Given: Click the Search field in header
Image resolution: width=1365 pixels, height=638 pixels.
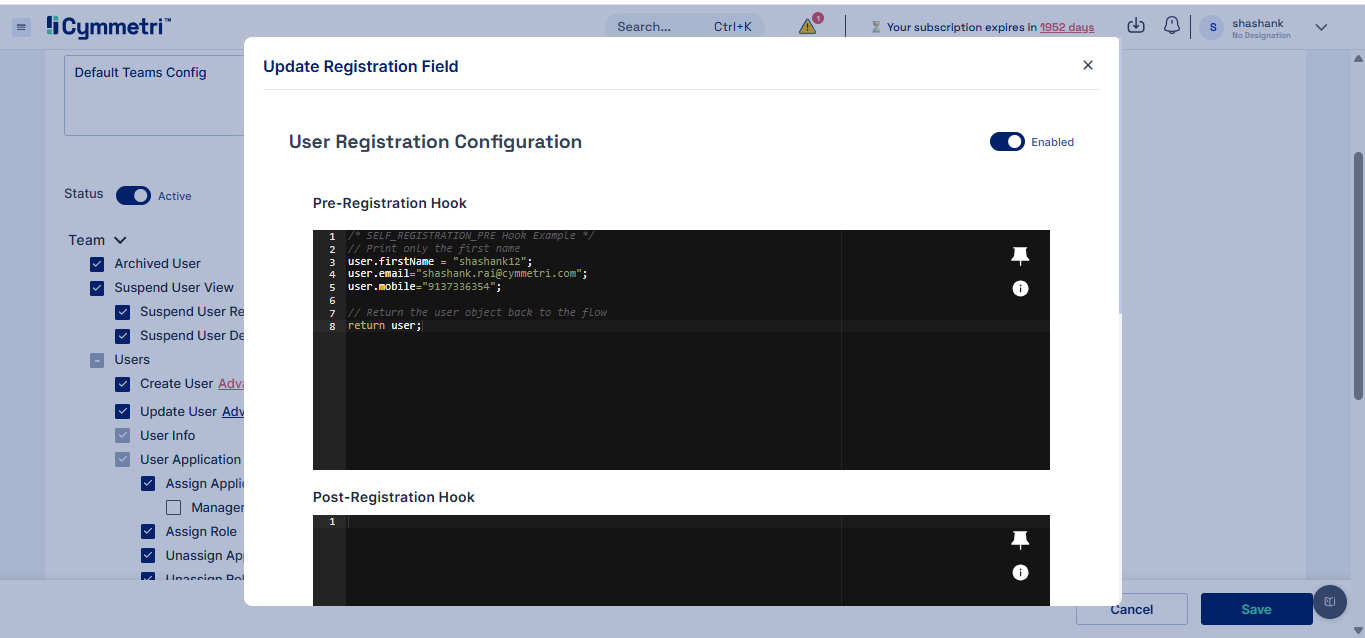Looking at the screenshot, I should 684,27.
